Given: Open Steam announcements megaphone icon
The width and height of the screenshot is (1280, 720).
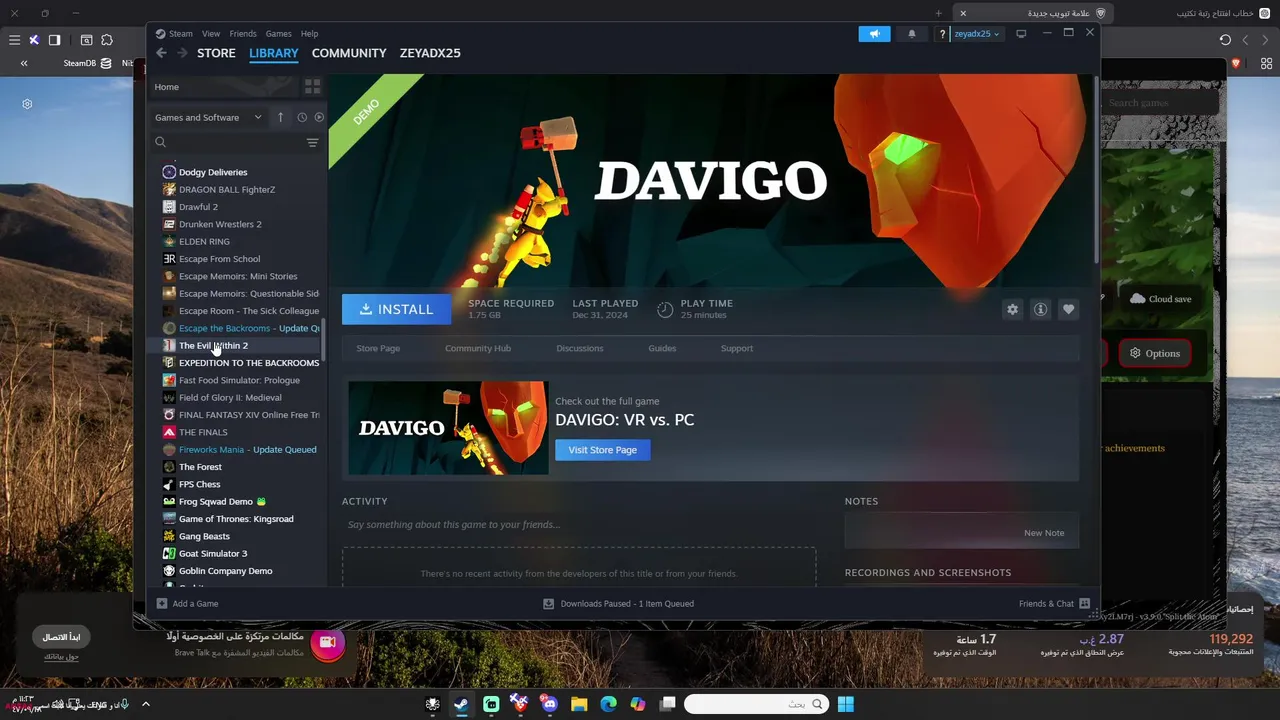Looking at the screenshot, I should click(x=874, y=33).
